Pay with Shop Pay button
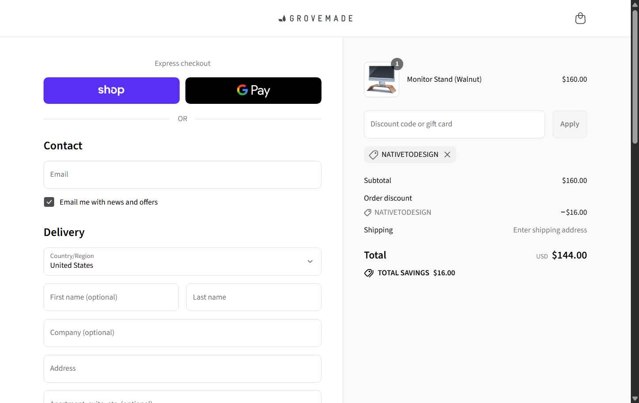Screen dimensions: 639x403 (111, 90)
